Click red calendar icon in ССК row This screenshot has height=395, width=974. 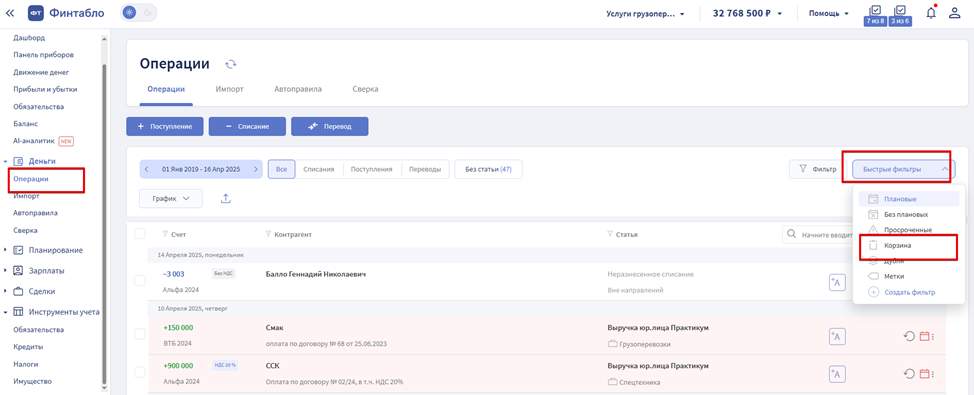[924, 374]
